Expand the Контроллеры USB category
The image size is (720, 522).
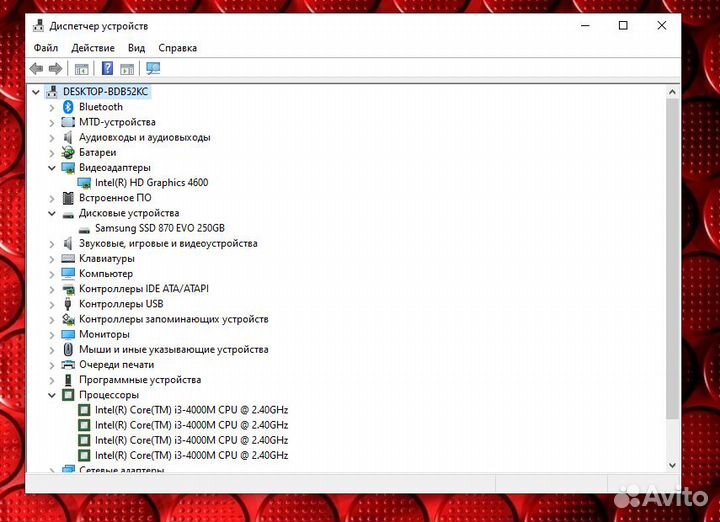52,304
